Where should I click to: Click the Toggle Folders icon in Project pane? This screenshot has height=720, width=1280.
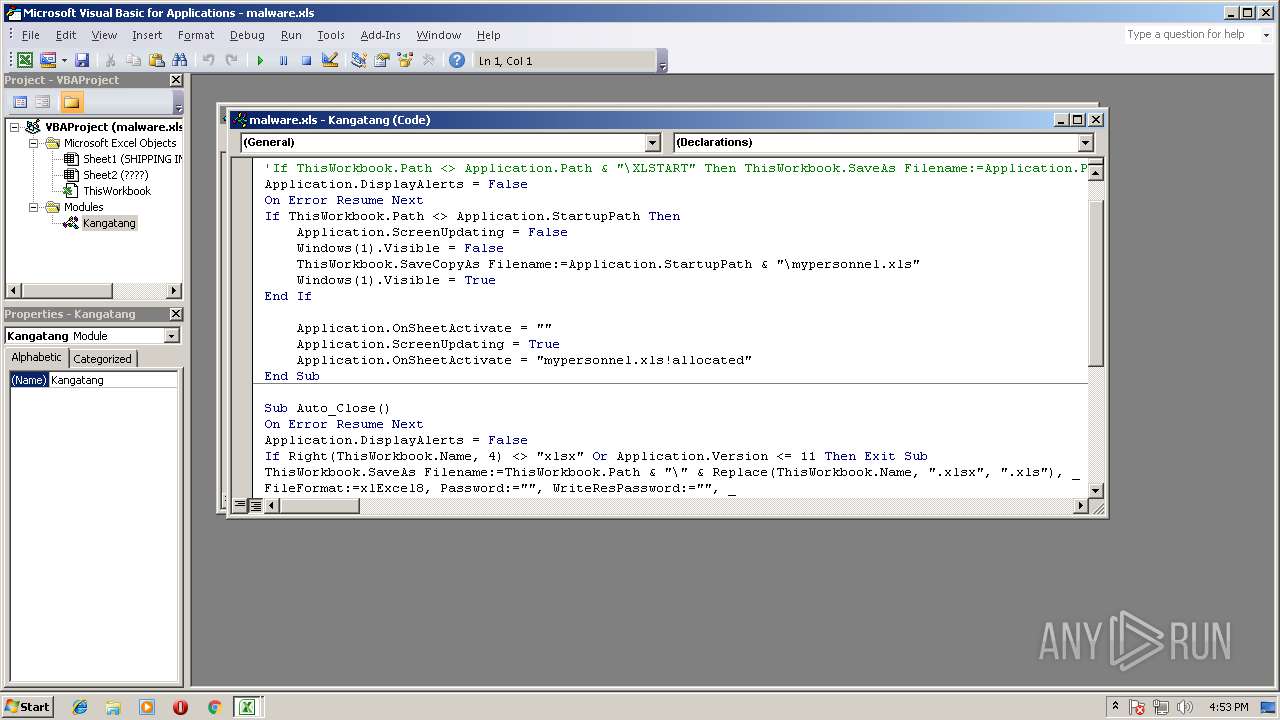[x=71, y=102]
